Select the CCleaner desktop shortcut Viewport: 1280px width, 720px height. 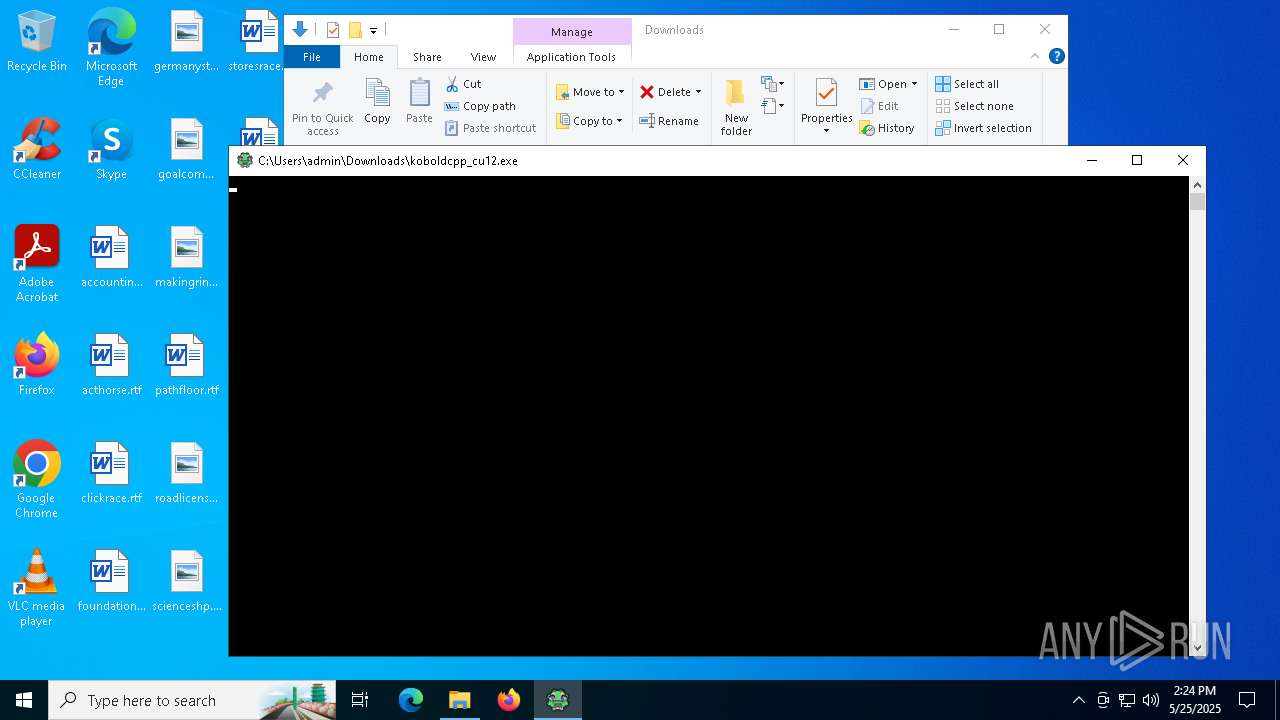point(37,149)
